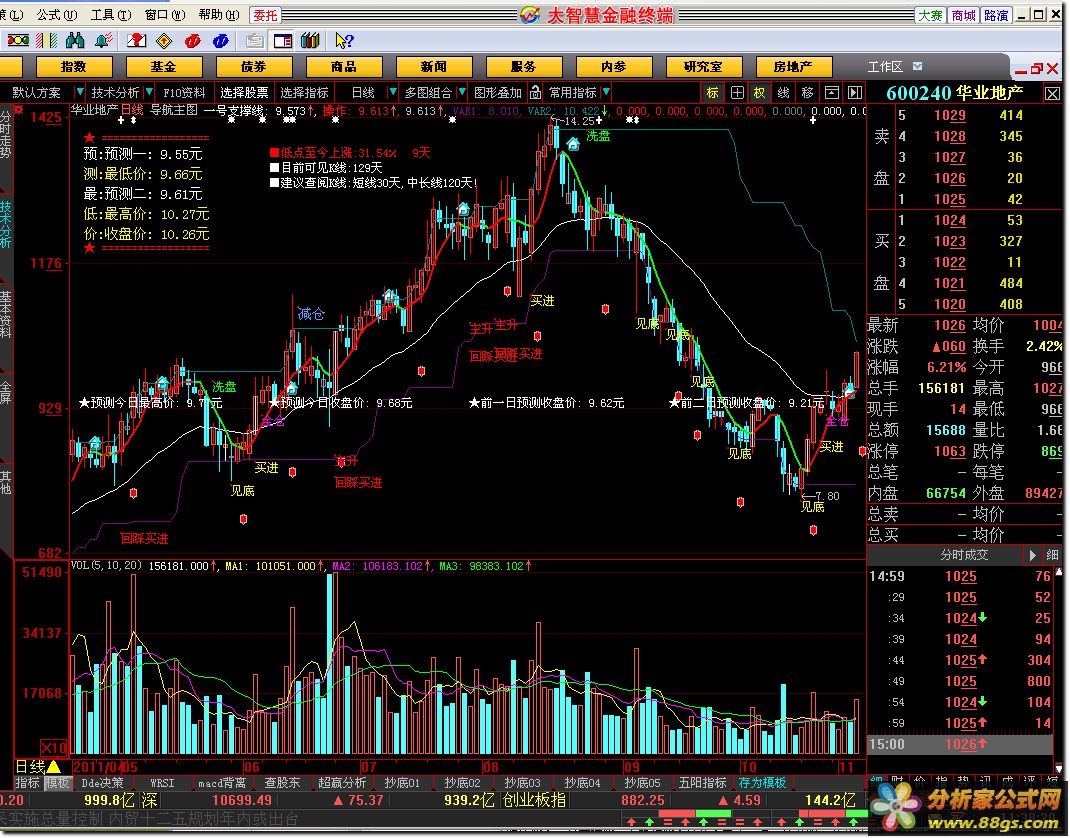This screenshot has width=1070, height=838.
Task: Open the binoculars search tool
Action: (75, 41)
